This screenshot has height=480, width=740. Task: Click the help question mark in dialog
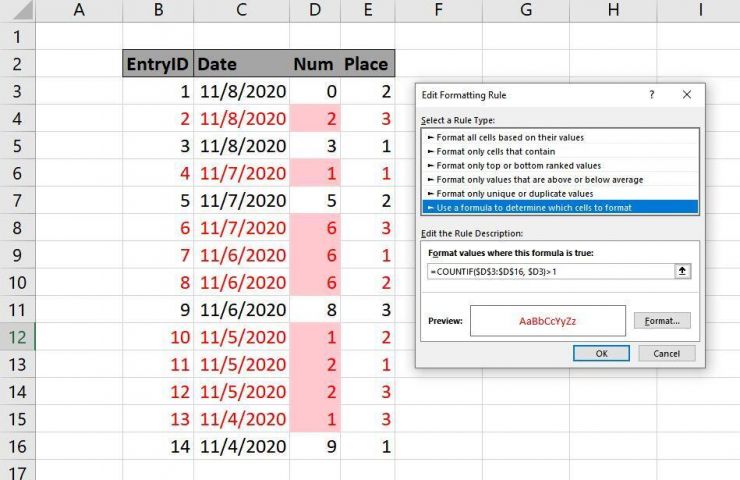coord(651,95)
